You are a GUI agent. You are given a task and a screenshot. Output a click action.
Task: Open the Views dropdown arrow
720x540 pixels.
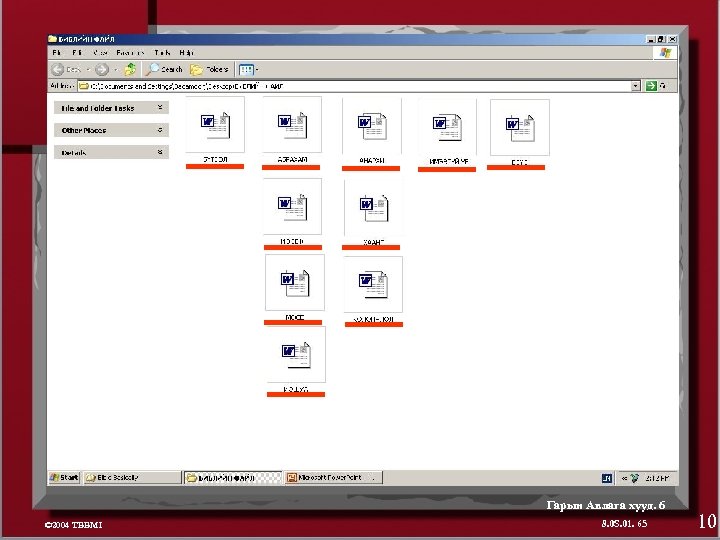(x=257, y=70)
